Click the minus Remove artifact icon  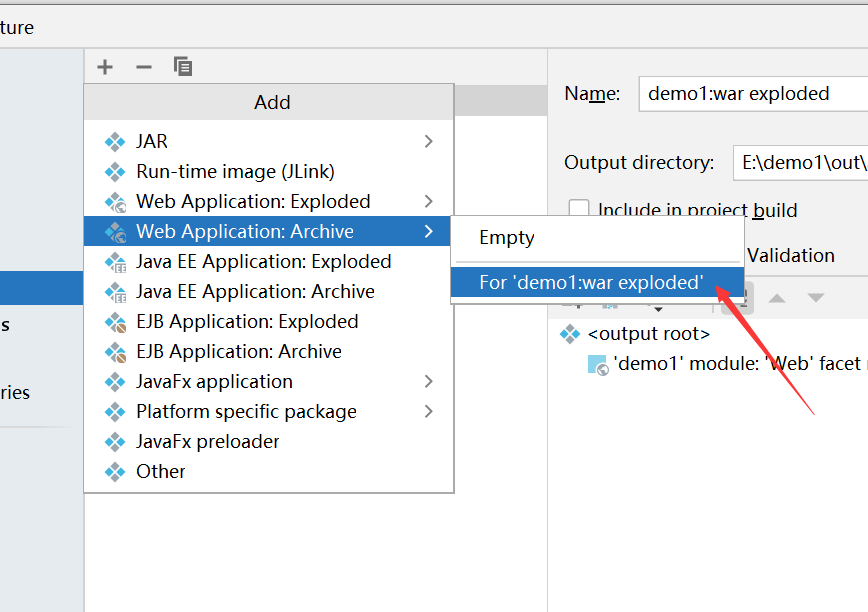click(x=144, y=67)
